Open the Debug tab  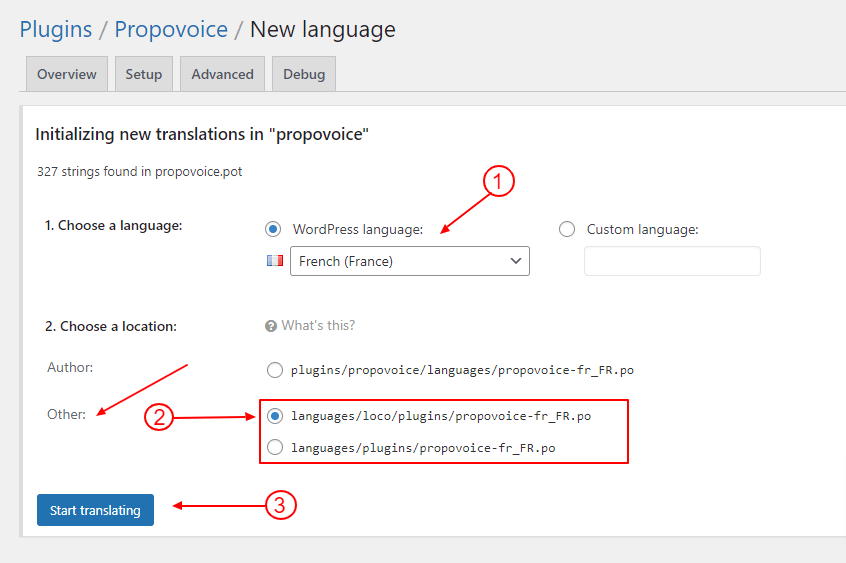[x=304, y=74]
